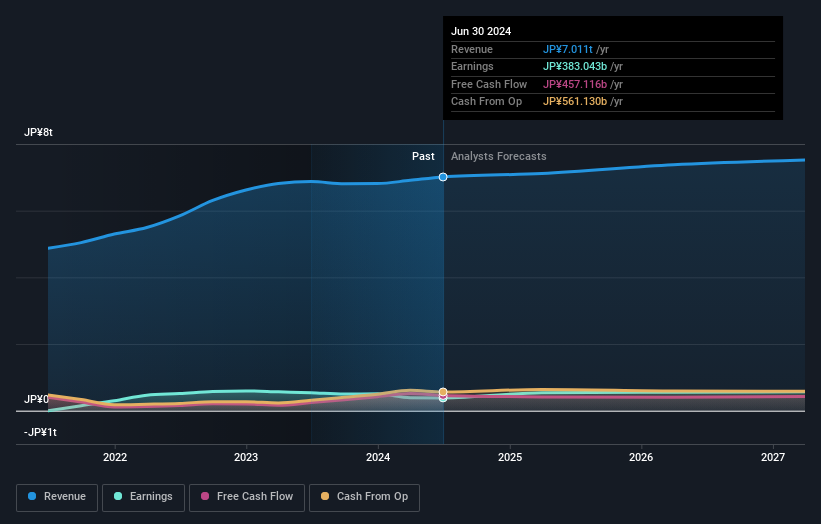The image size is (821, 524).
Task: Click the orange Cash From Op data marker
Action: click(x=443, y=392)
